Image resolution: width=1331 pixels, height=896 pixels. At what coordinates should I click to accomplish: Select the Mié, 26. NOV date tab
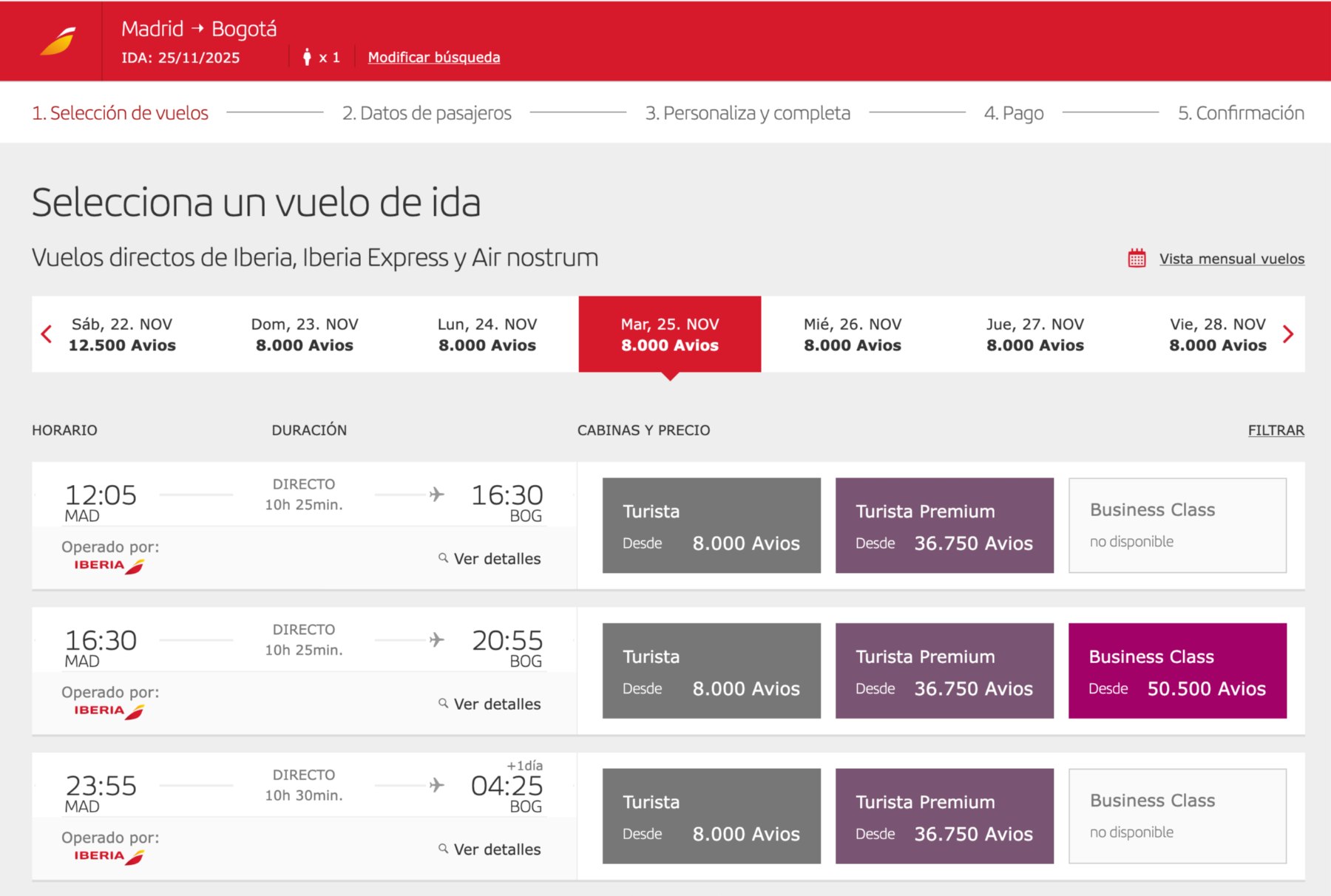click(x=852, y=335)
